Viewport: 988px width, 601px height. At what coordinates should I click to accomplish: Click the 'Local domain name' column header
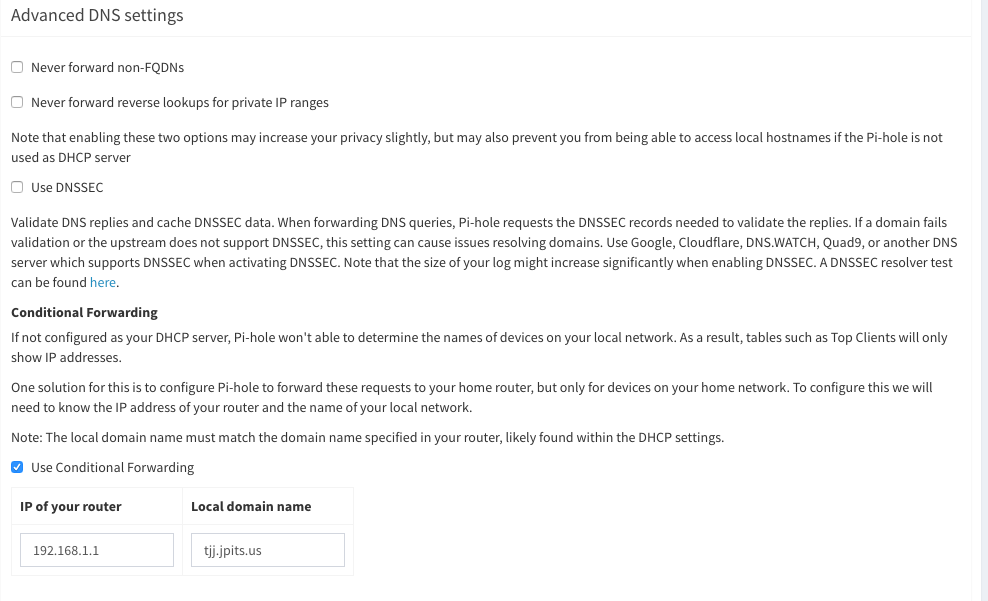pos(251,507)
